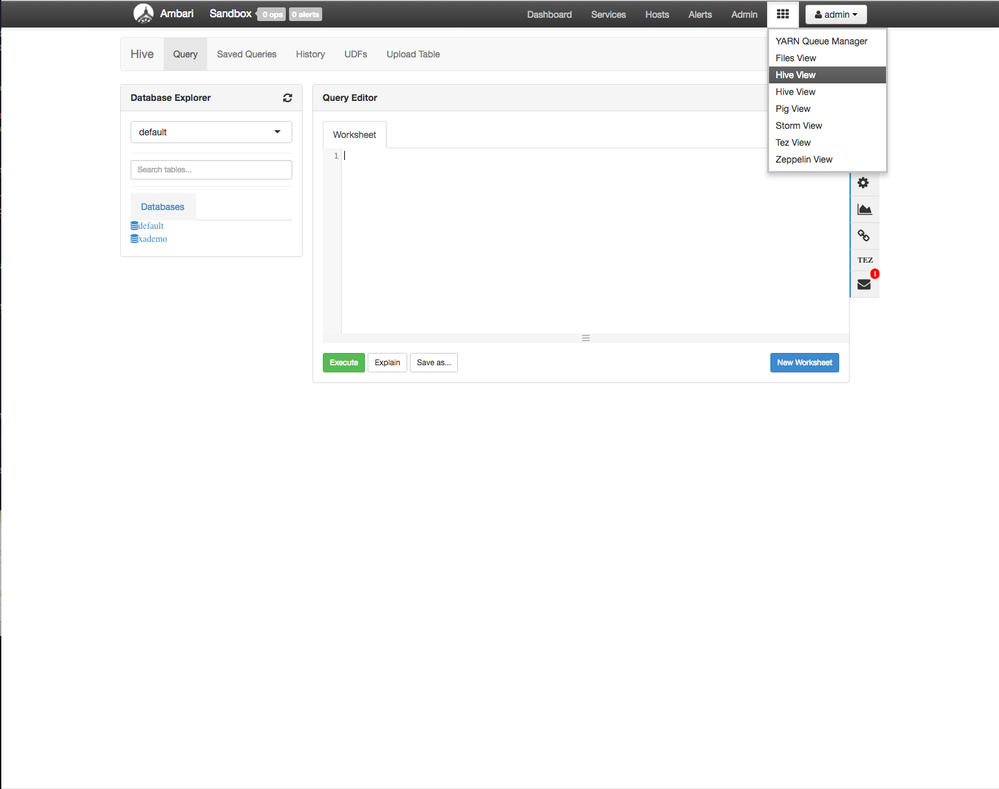The width and height of the screenshot is (999, 789).
Task: Select Files View from the menu
Action: click(x=827, y=58)
